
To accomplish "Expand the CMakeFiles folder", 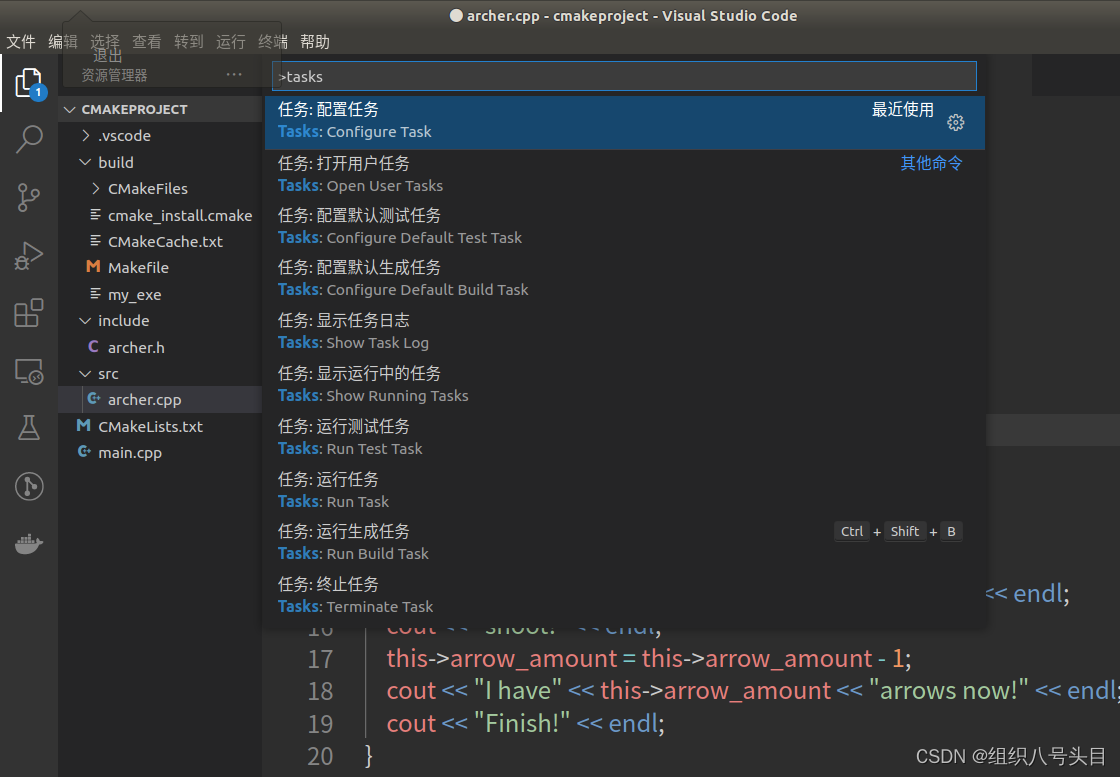I will (x=96, y=189).
